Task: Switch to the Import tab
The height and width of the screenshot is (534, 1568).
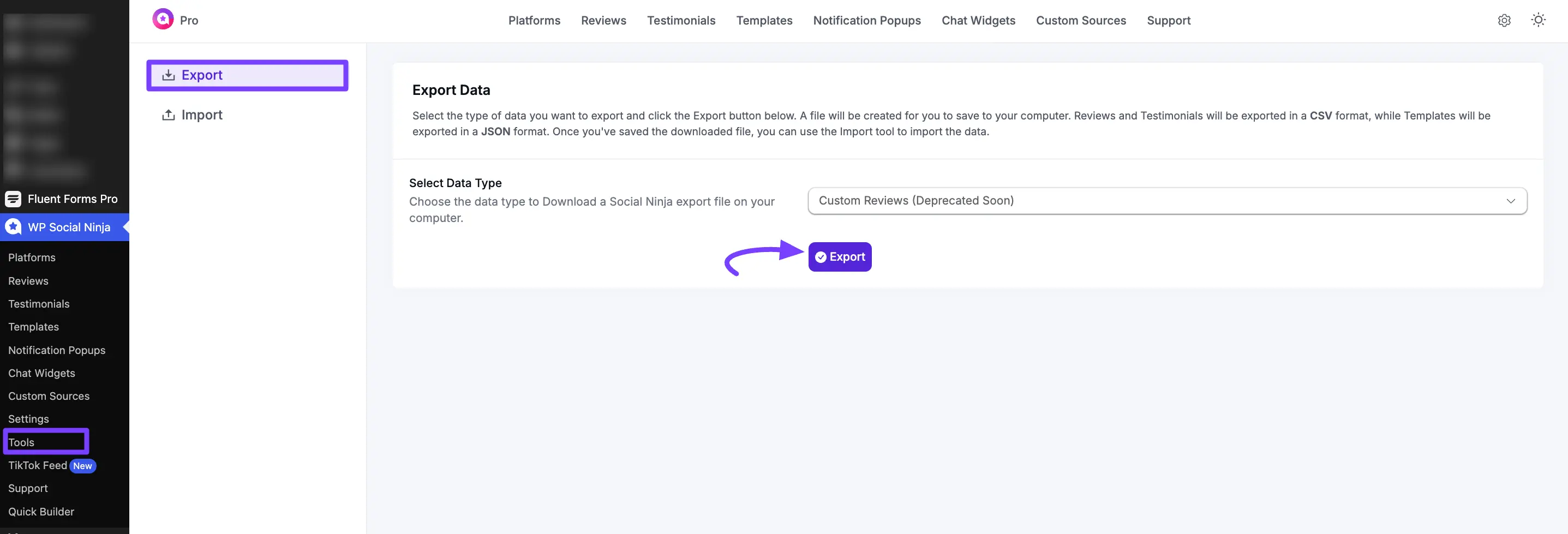Action: 201,115
